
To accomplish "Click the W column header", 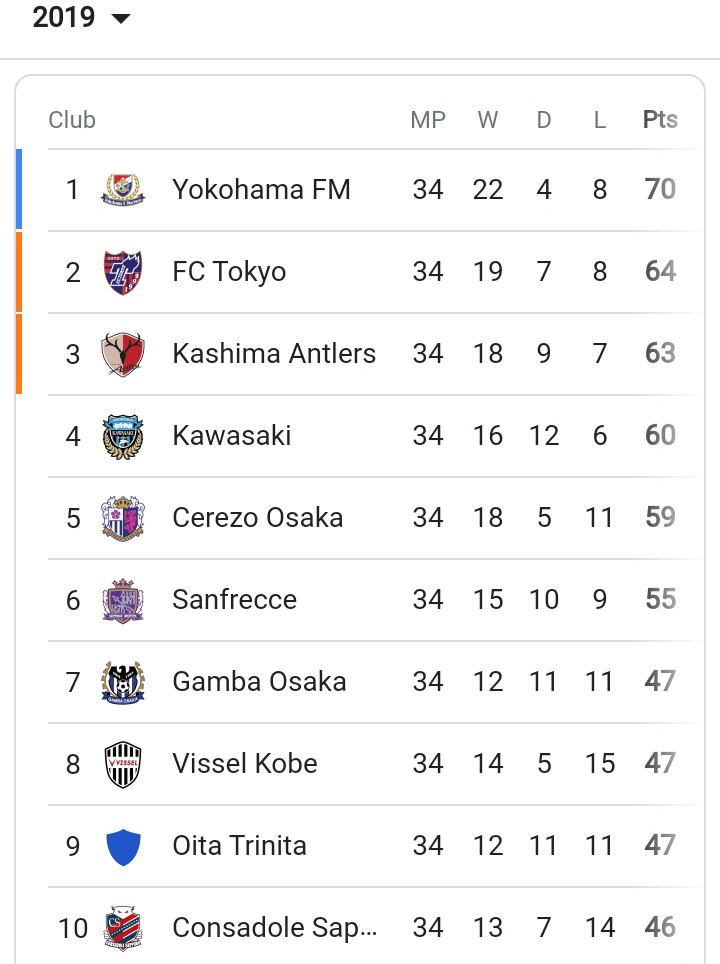I will click(488, 119).
